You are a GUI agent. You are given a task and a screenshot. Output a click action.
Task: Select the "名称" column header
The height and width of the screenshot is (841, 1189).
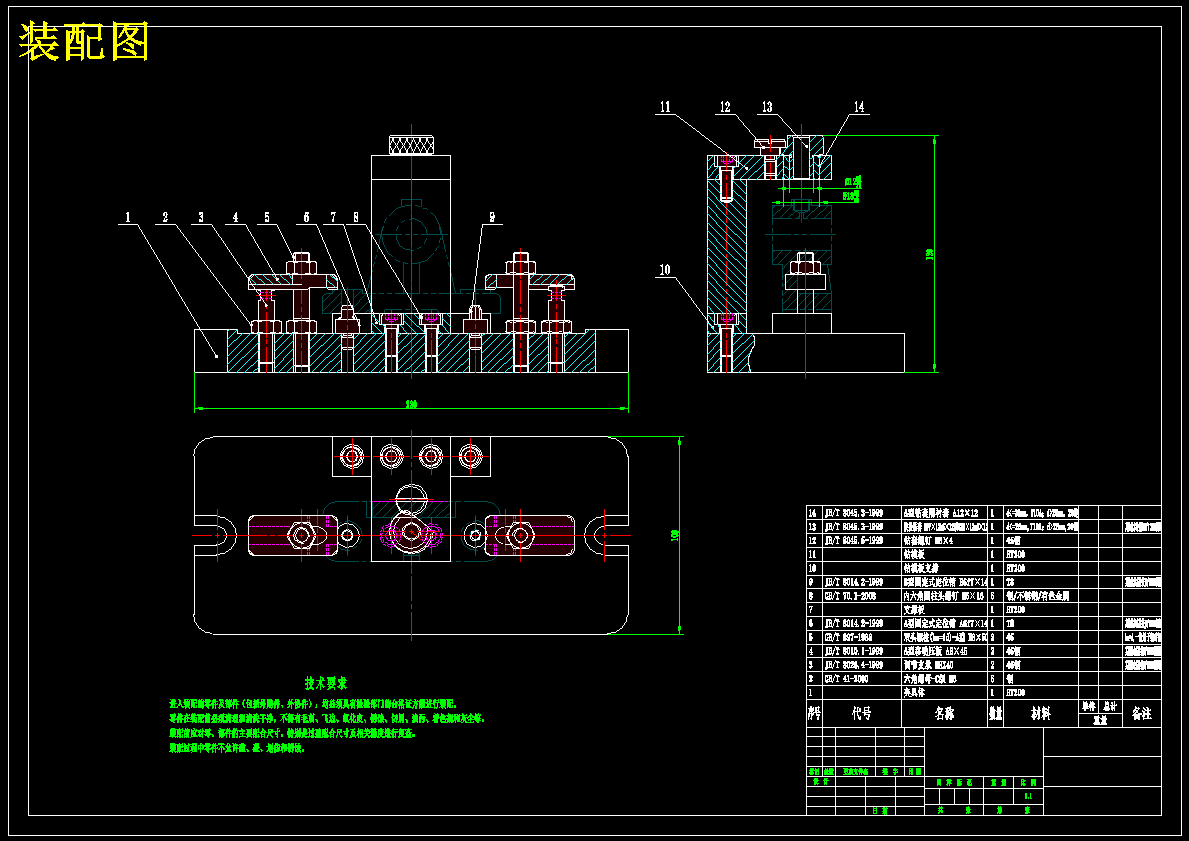pyautogui.click(x=944, y=714)
